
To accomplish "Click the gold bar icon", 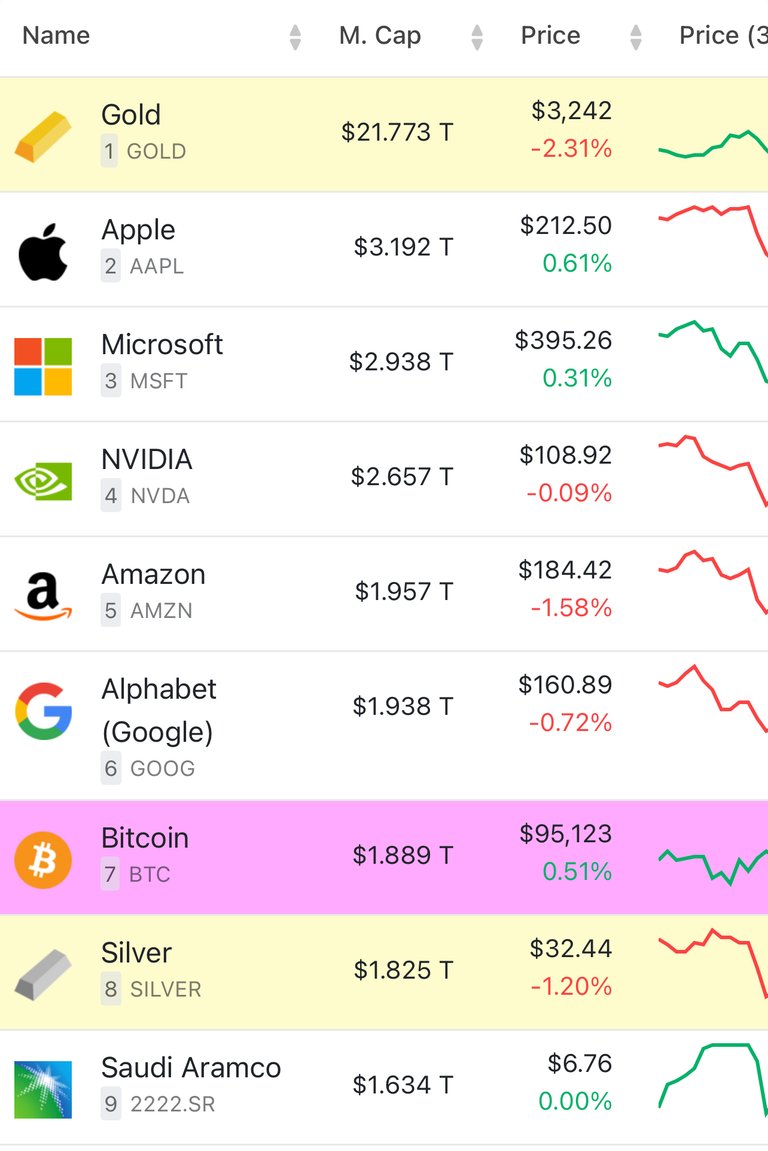I will tap(43, 136).
